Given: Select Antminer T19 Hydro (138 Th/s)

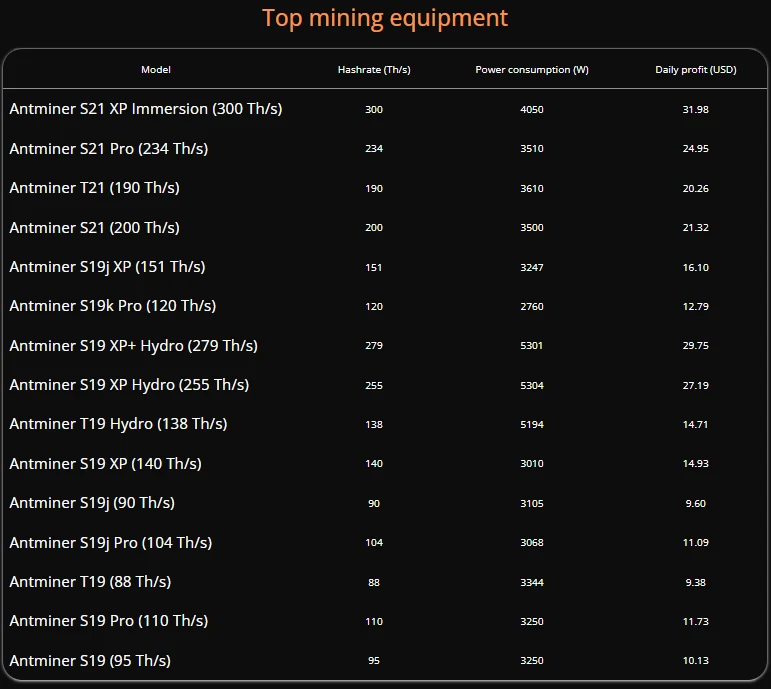Looking at the screenshot, I should pos(118,424).
